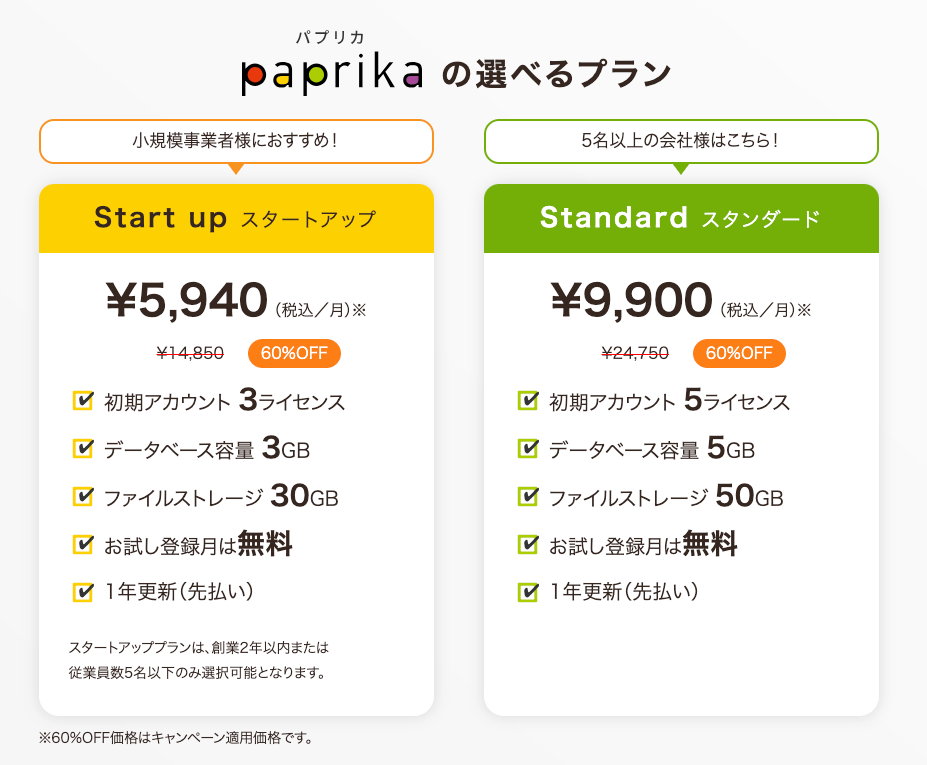Viewport: 927px width, 765px height.
Task: Click the green checkmark beside 5 licenses
Action: point(528,400)
